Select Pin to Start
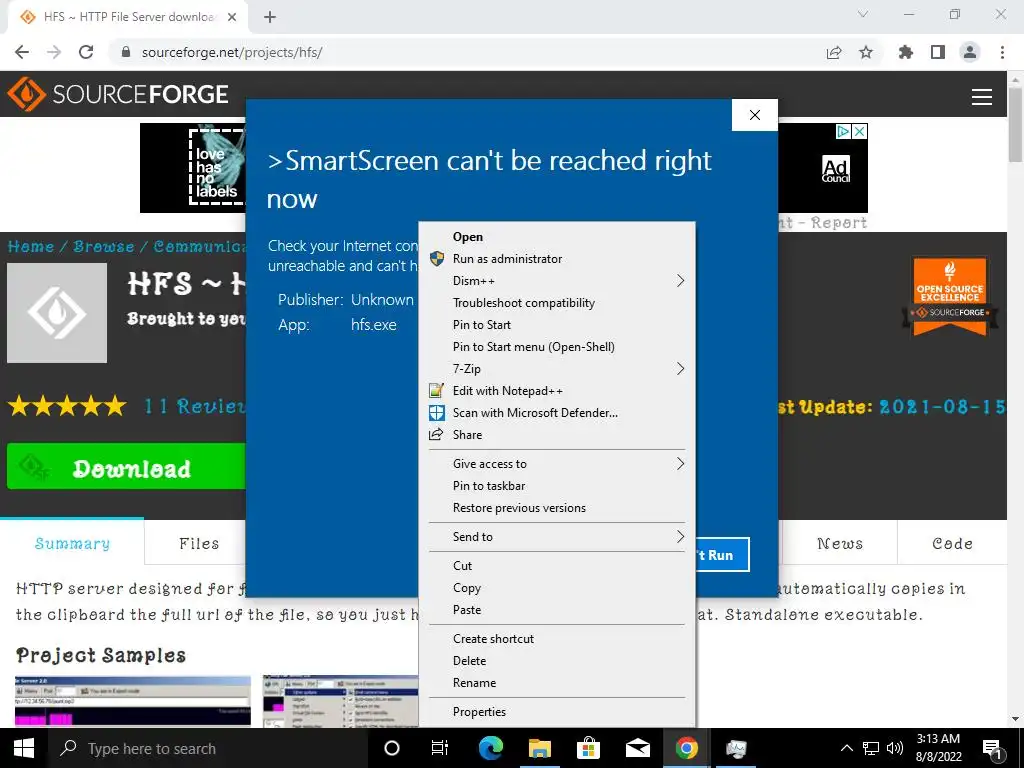This screenshot has height=768, width=1024. click(557, 325)
